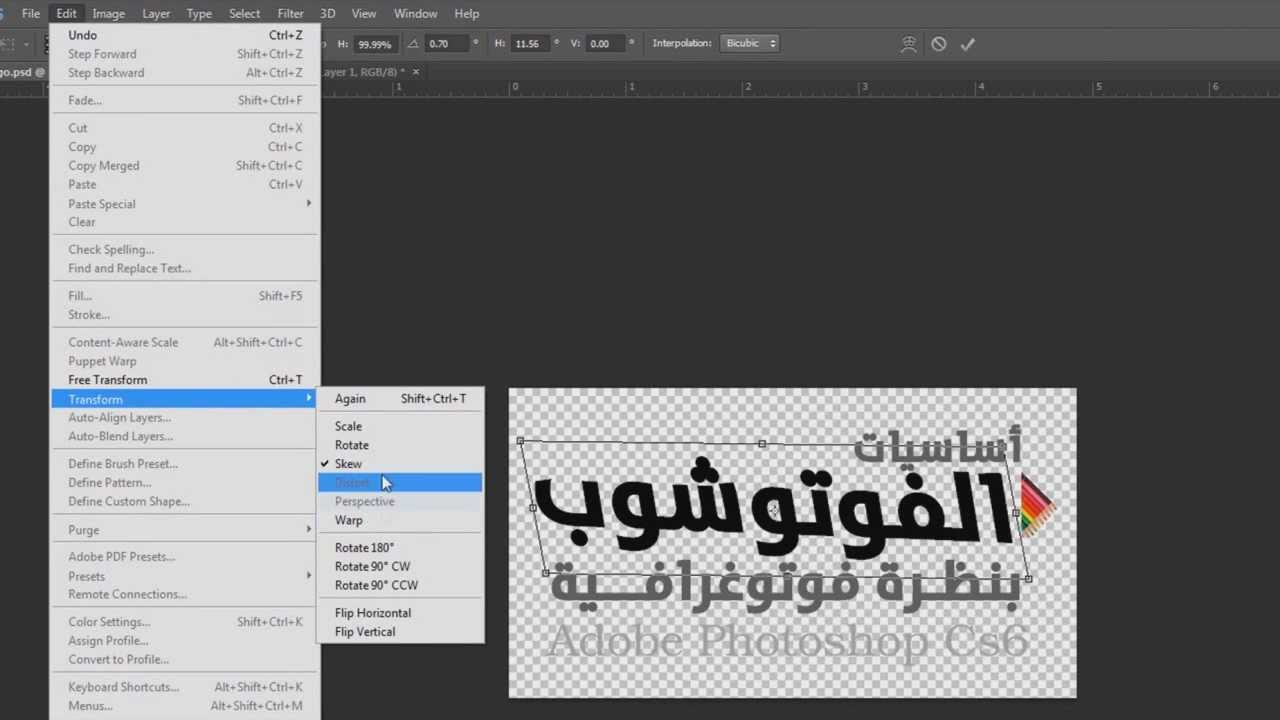Open Keyboard Shortcuts... from Edit menu

pos(185,688)
